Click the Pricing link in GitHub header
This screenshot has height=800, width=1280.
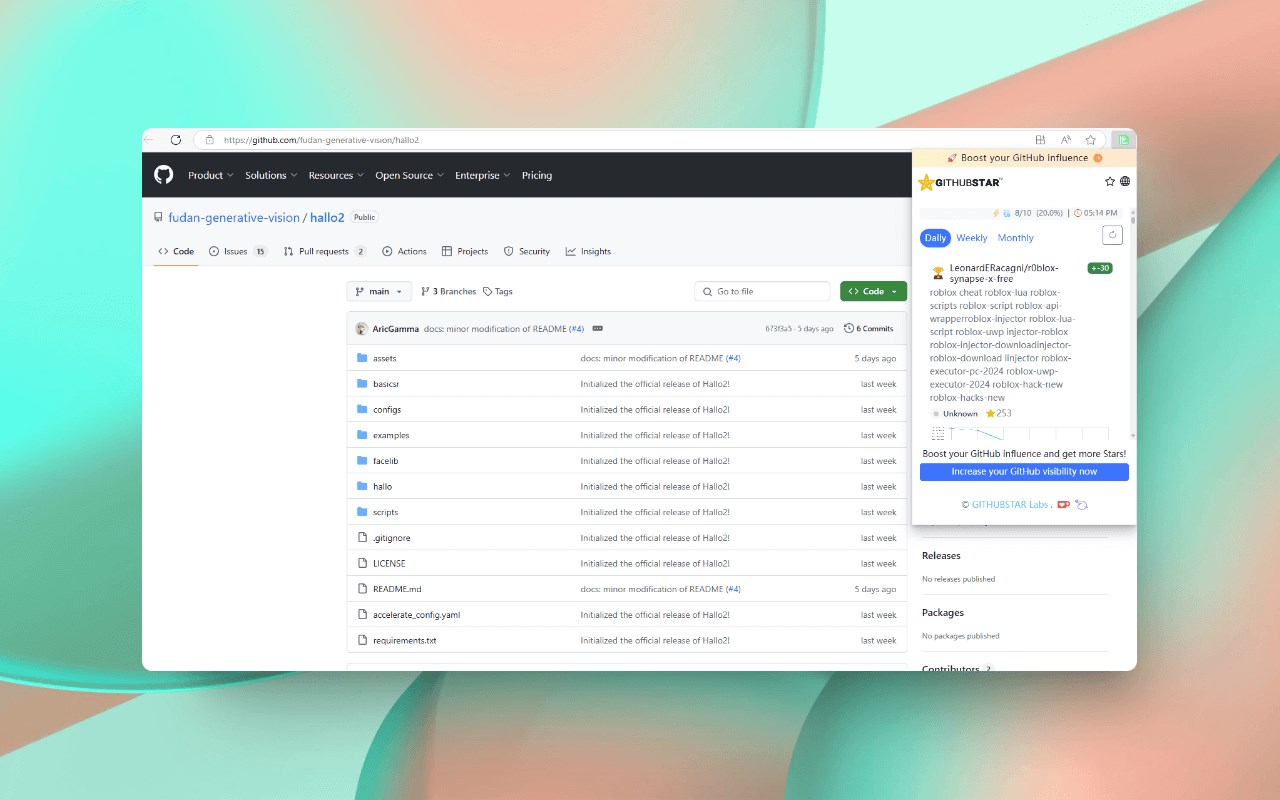pyautogui.click(x=537, y=175)
